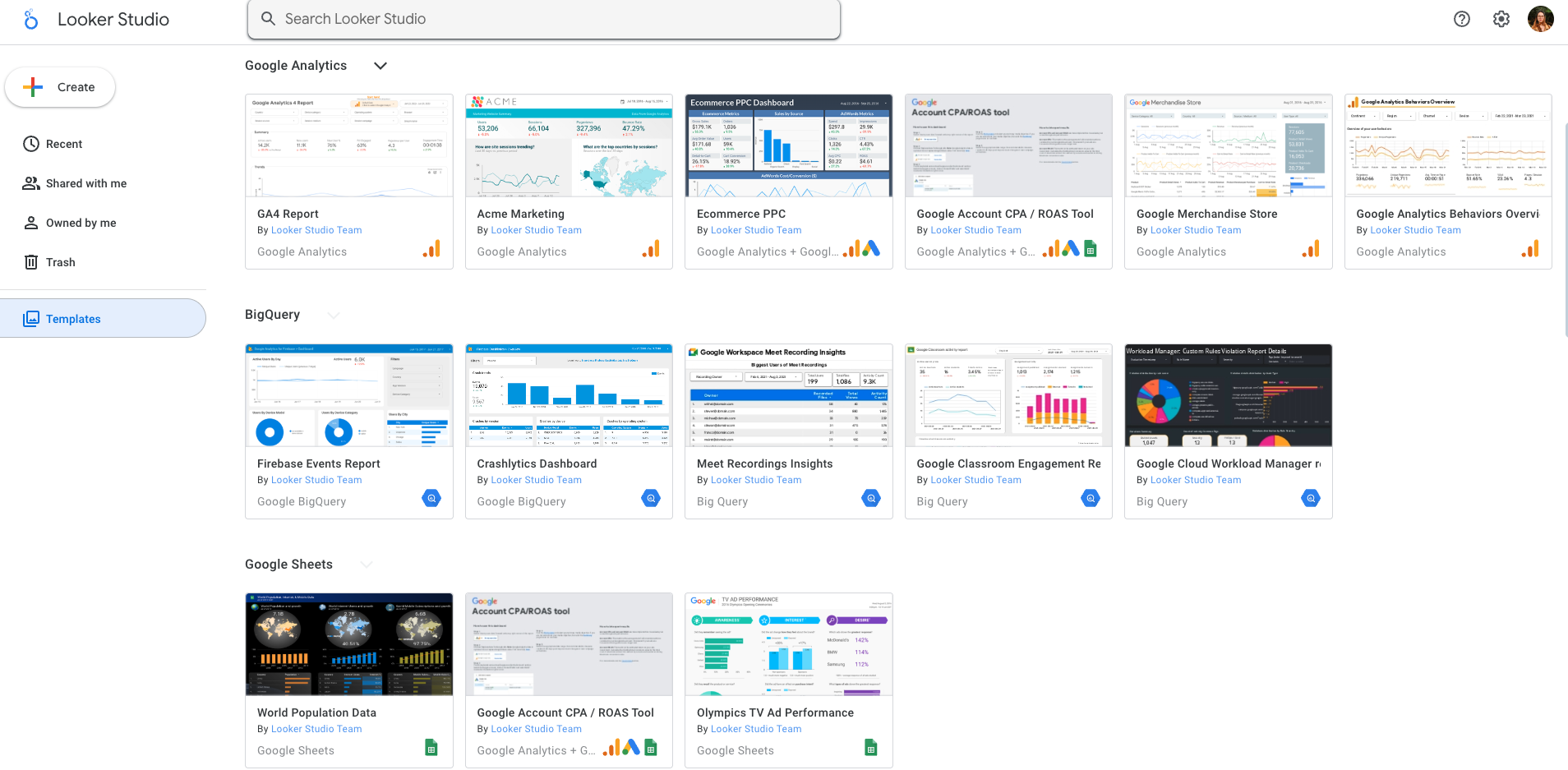Select Templates in the sidebar
The height and width of the screenshot is (770, 1568).
pos(73,319)
